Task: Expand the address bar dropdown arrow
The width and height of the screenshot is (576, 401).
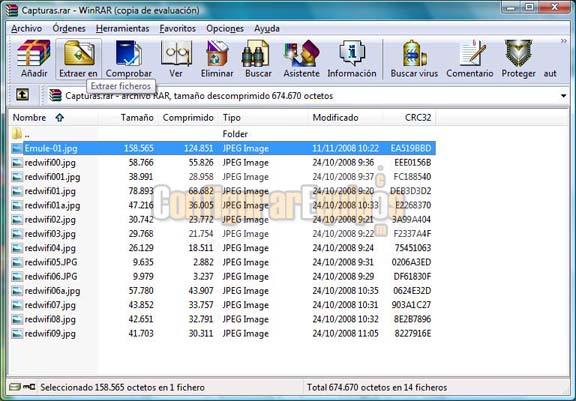Action: click(563, 96)
